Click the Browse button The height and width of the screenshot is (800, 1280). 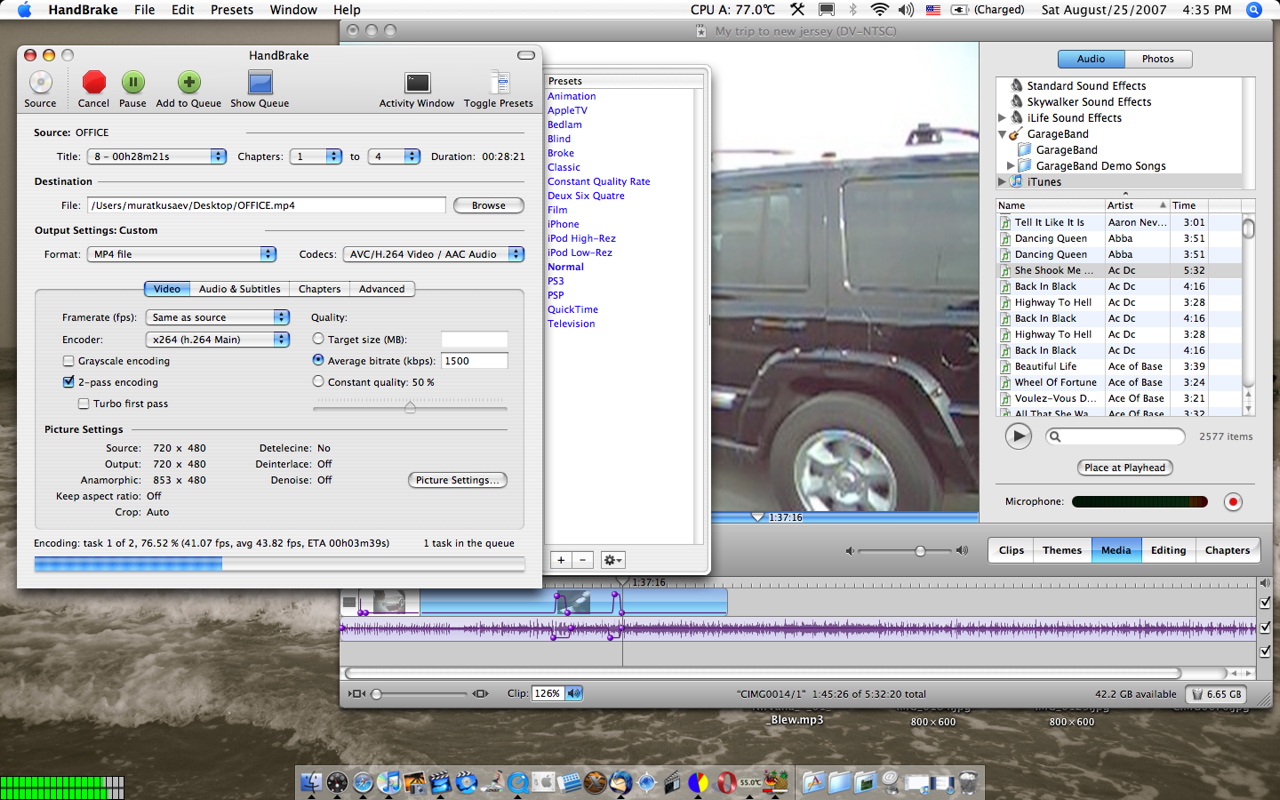(489, 205)
